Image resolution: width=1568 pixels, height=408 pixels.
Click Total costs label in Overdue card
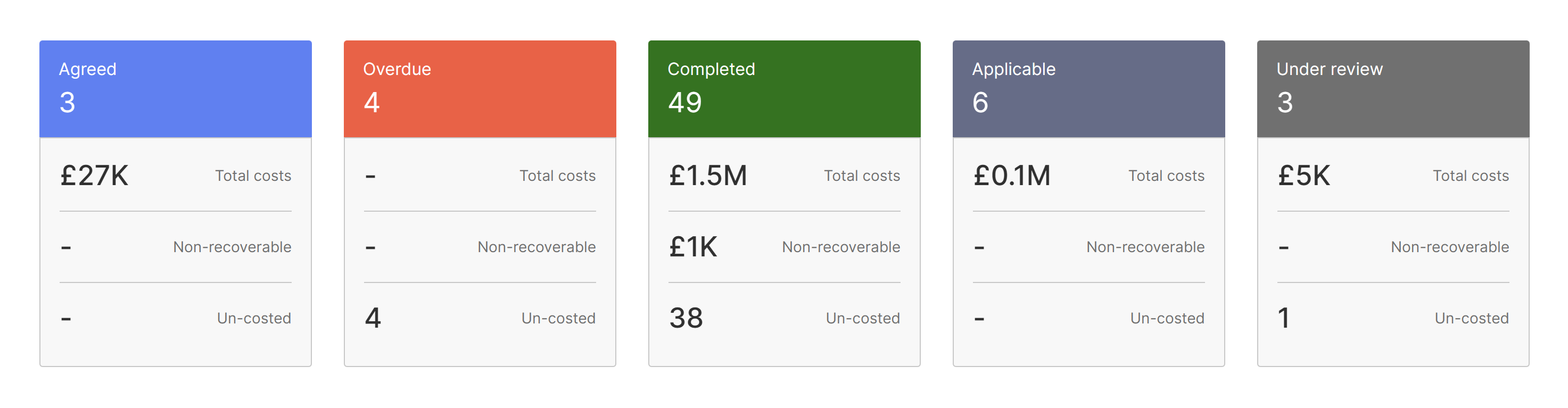coord(557,176)
